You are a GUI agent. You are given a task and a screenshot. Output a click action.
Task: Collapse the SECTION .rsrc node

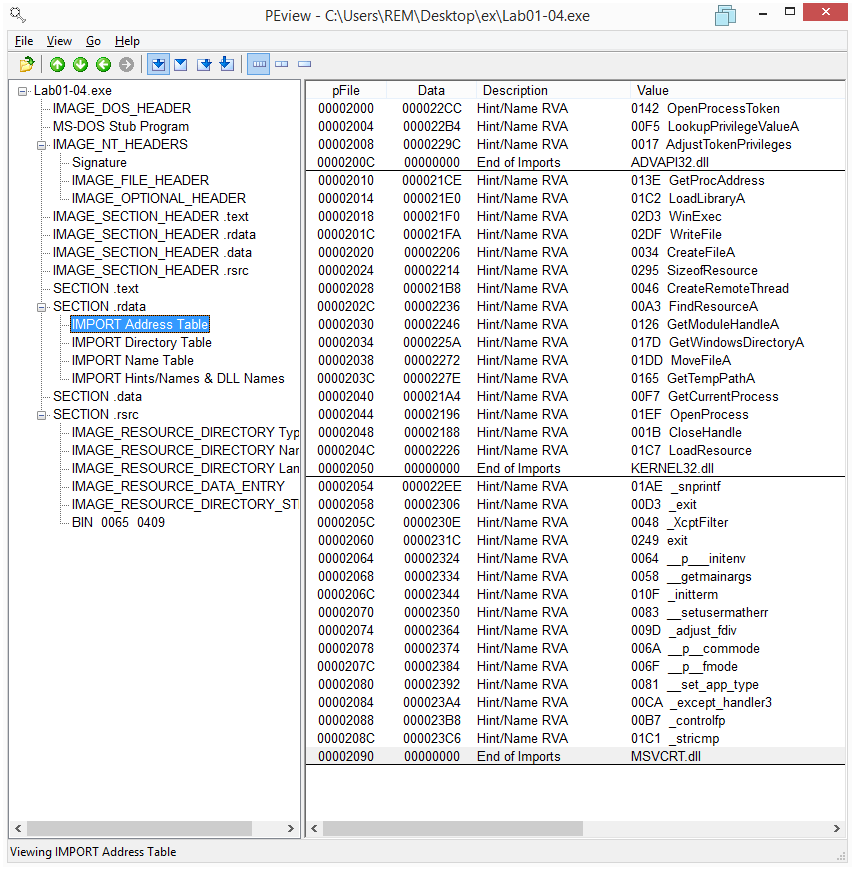[x=41, y=415]
